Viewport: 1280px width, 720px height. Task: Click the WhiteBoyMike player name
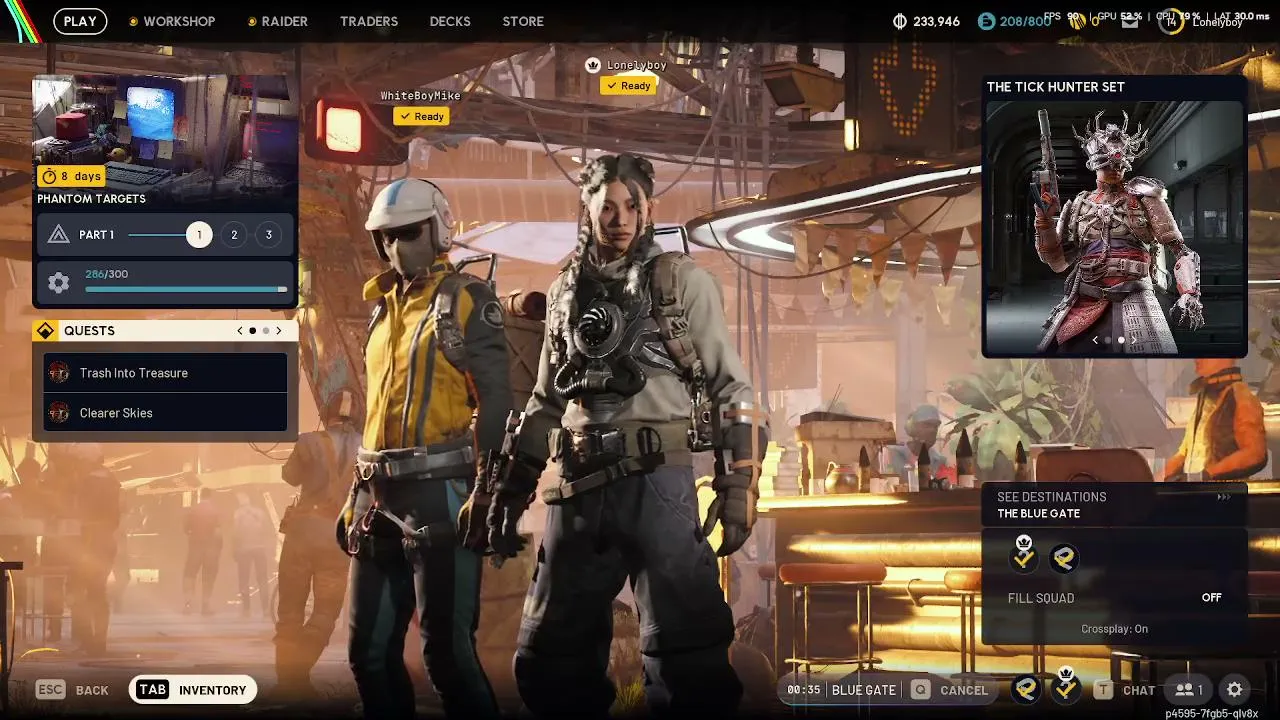point(420,96)
